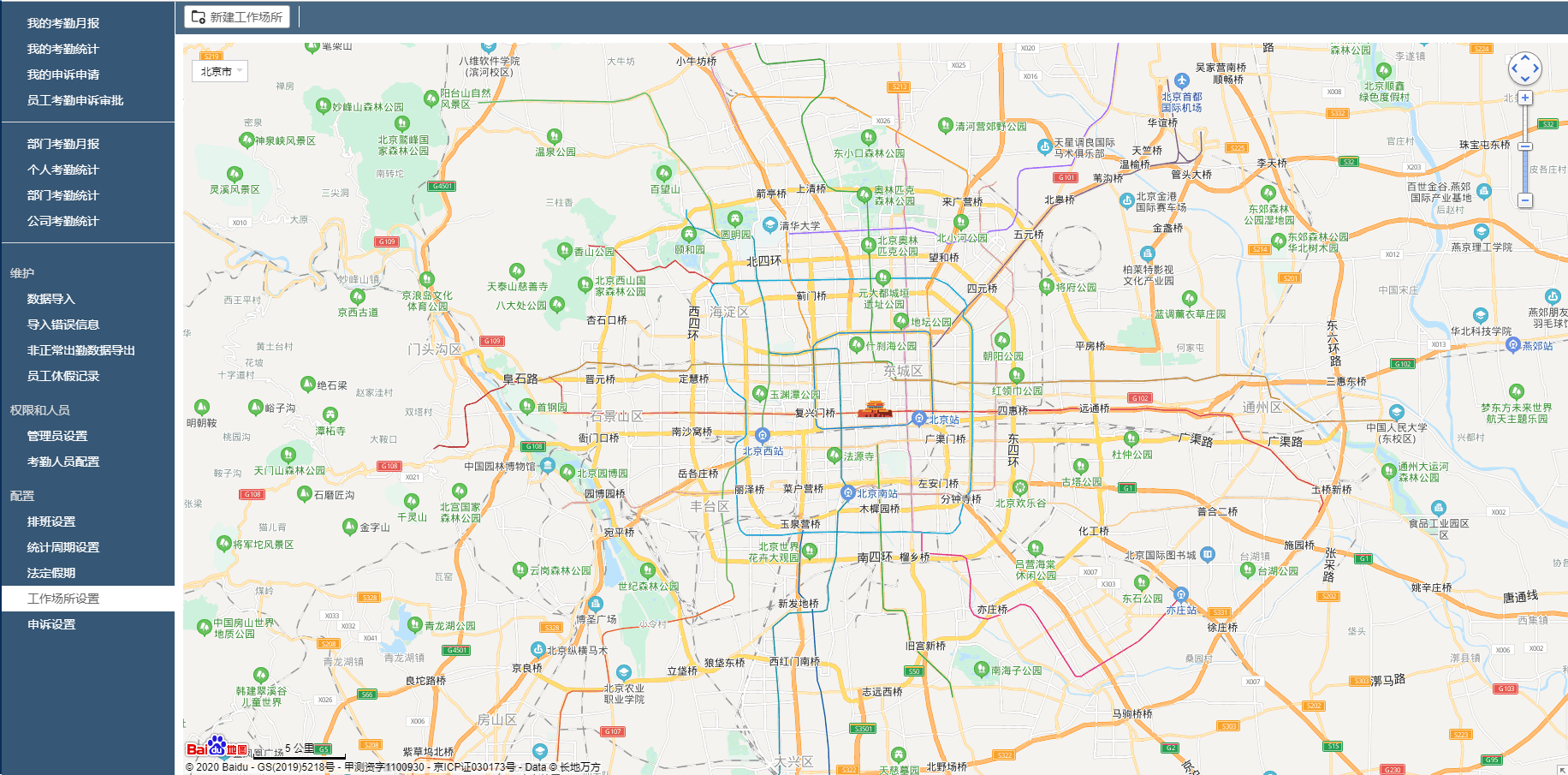Image resolution: width=1568 pixels, height=775 pixels.
Task: Click the 东城区 district label
Action: (903, 371)
